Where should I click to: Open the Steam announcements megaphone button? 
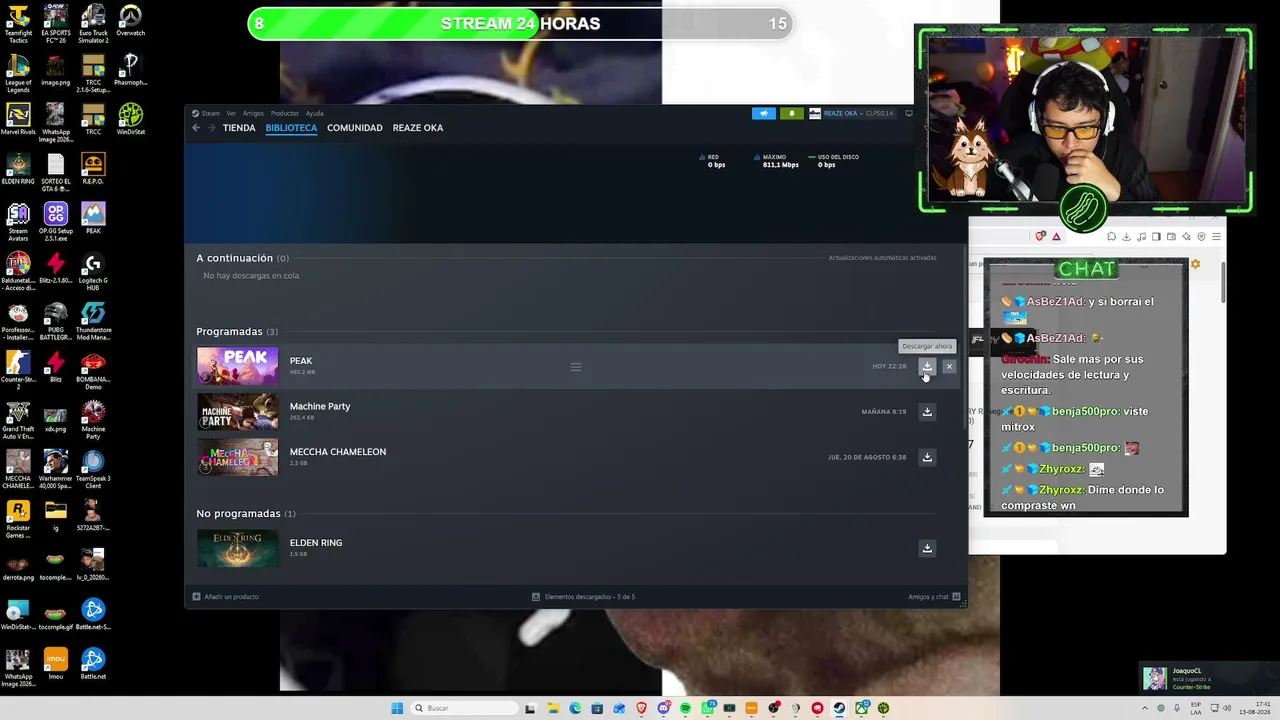click(764, 113)
